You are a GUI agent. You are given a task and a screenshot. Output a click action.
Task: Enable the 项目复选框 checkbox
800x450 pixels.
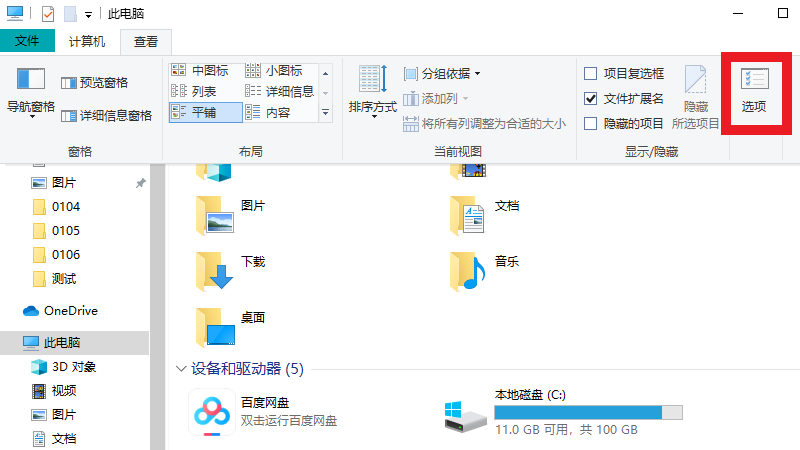coord(591,73)
